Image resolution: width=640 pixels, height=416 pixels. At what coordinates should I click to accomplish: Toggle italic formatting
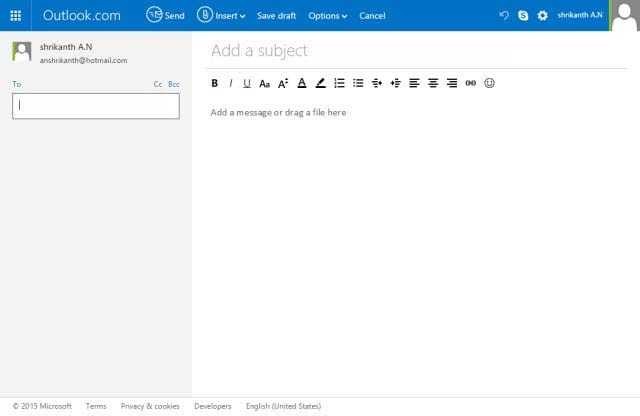coord(231,83)
